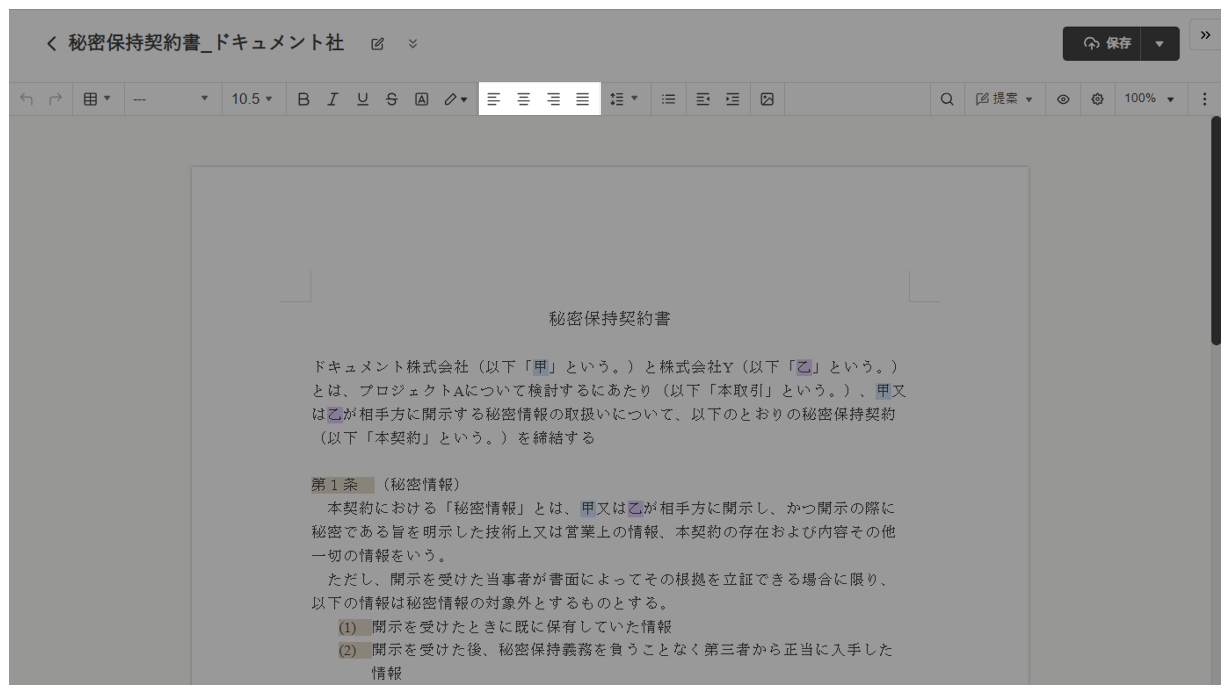This screenshot has width=1228, height=692.
Task: Increase indent of the paragraph
Action: click(x=733, y=99)
